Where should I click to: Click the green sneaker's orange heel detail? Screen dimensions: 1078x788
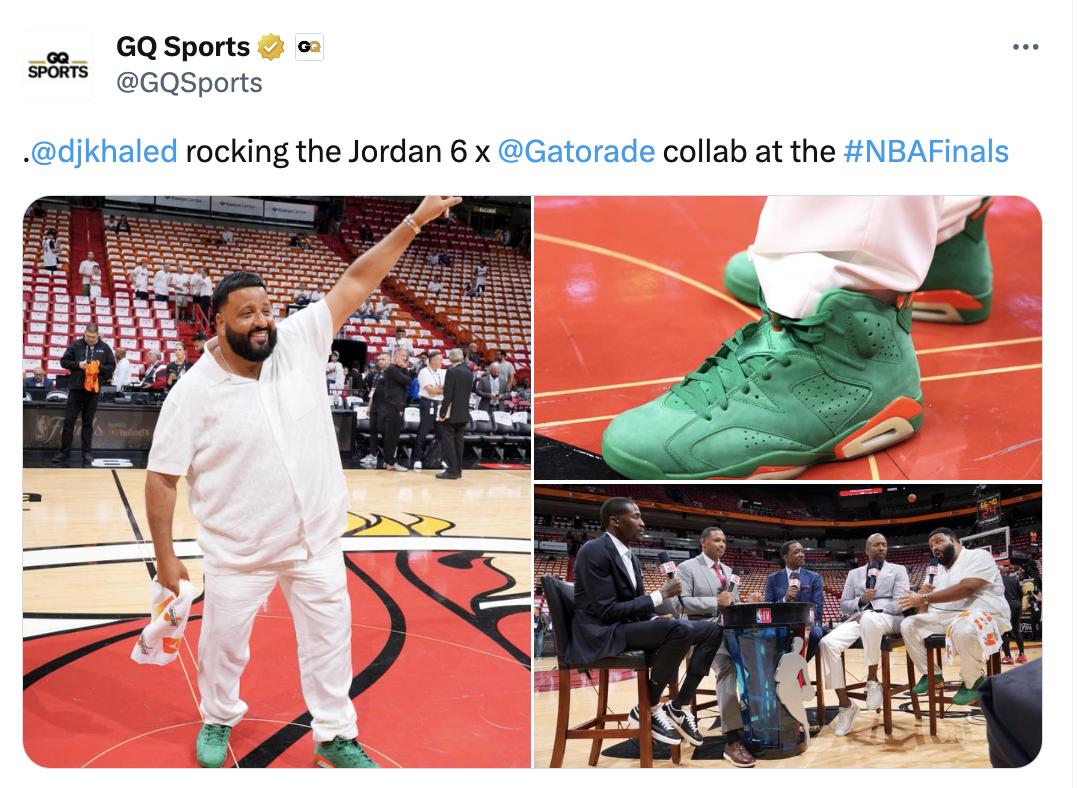tap(880, 433)
